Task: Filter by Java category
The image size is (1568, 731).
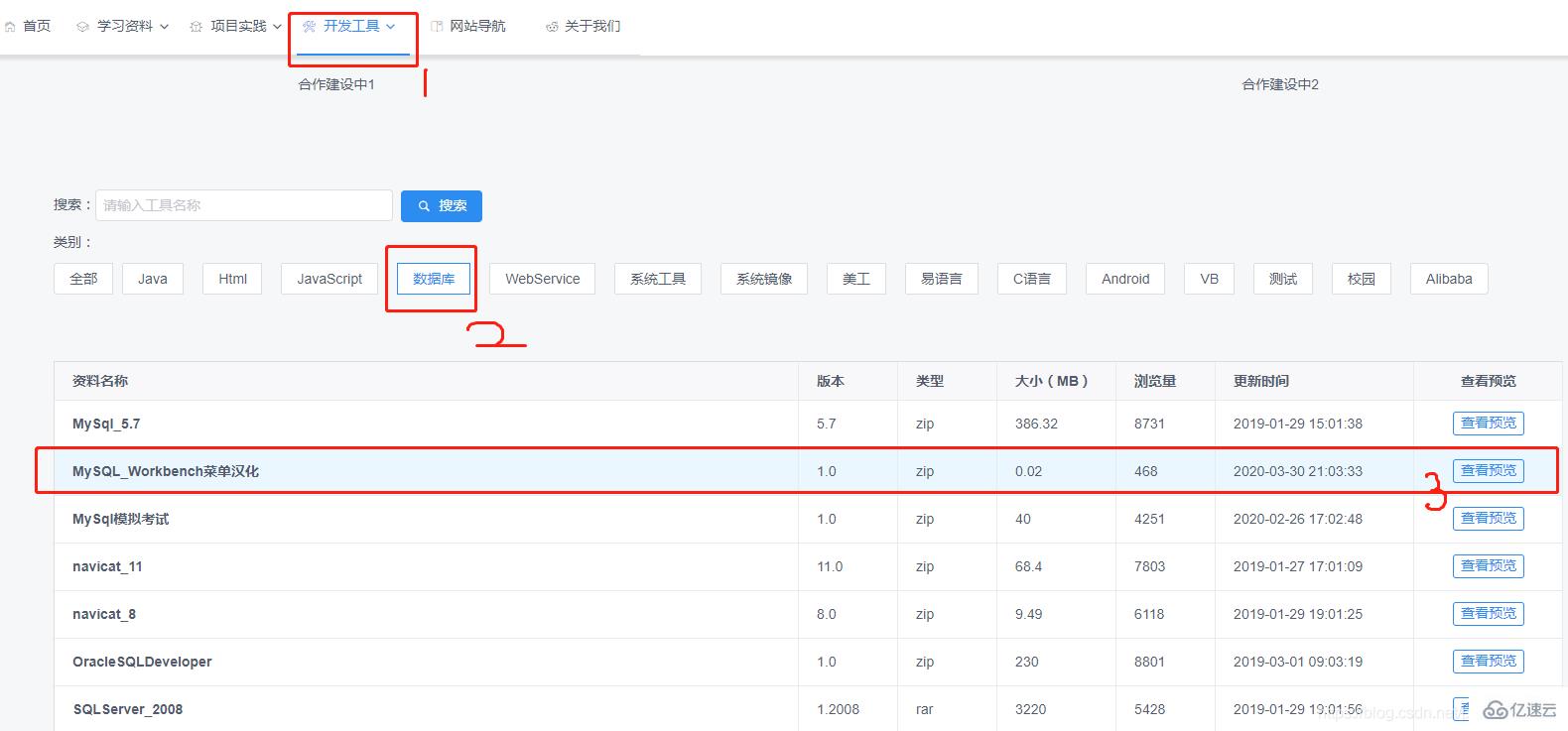Action: point(153,279)
